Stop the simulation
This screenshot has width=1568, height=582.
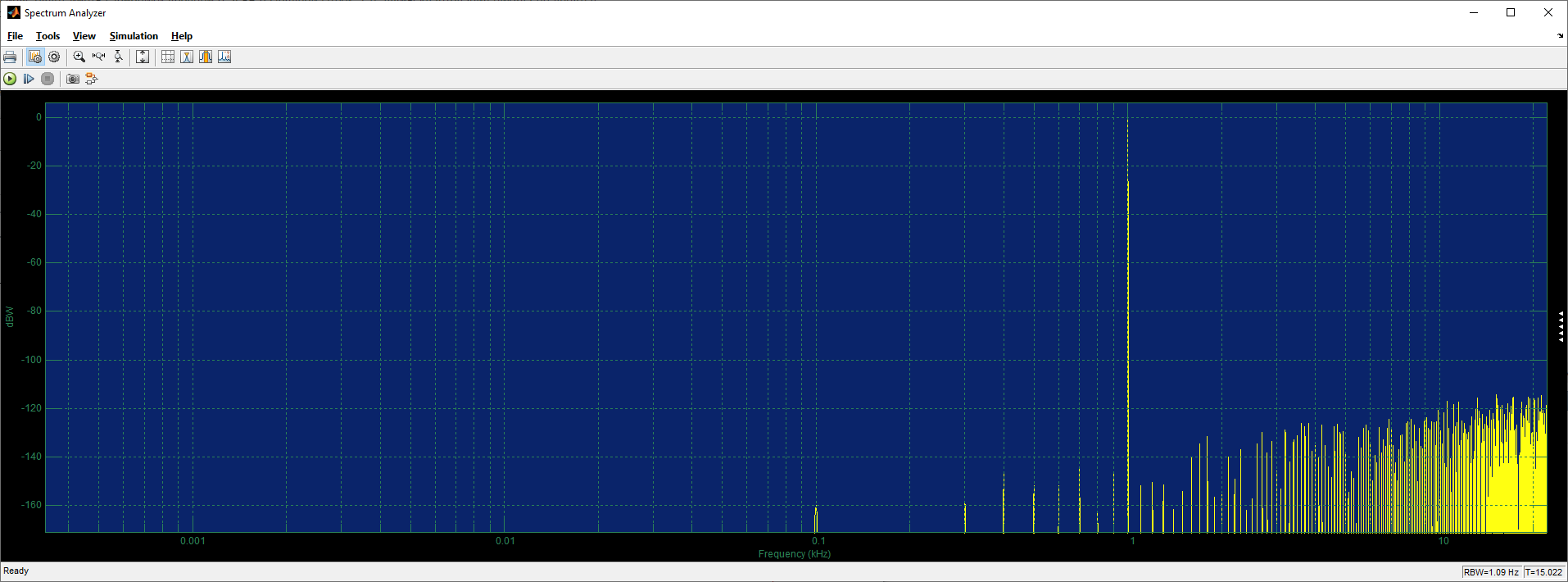[48, 79]
